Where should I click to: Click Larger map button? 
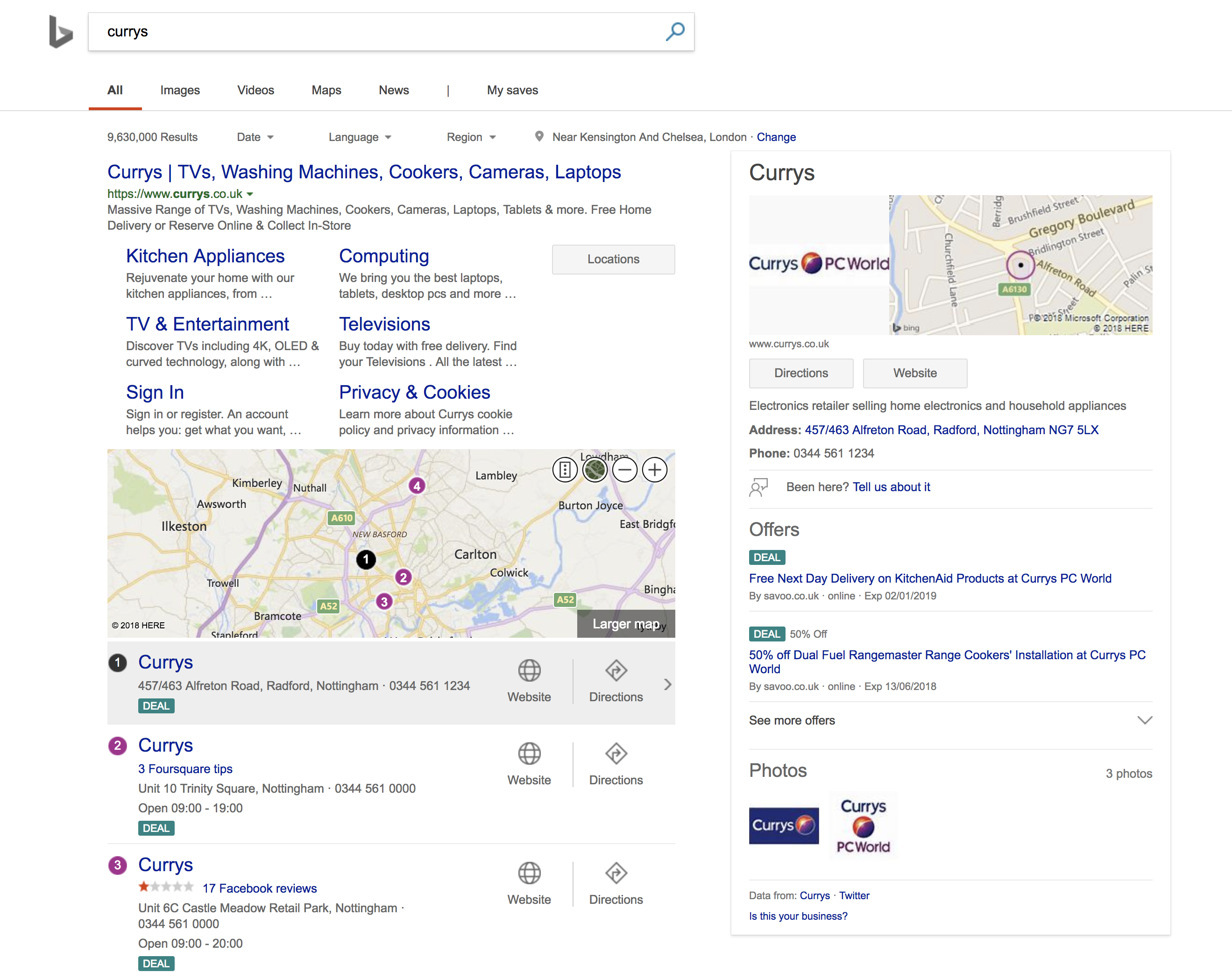(x=626, y=624)
